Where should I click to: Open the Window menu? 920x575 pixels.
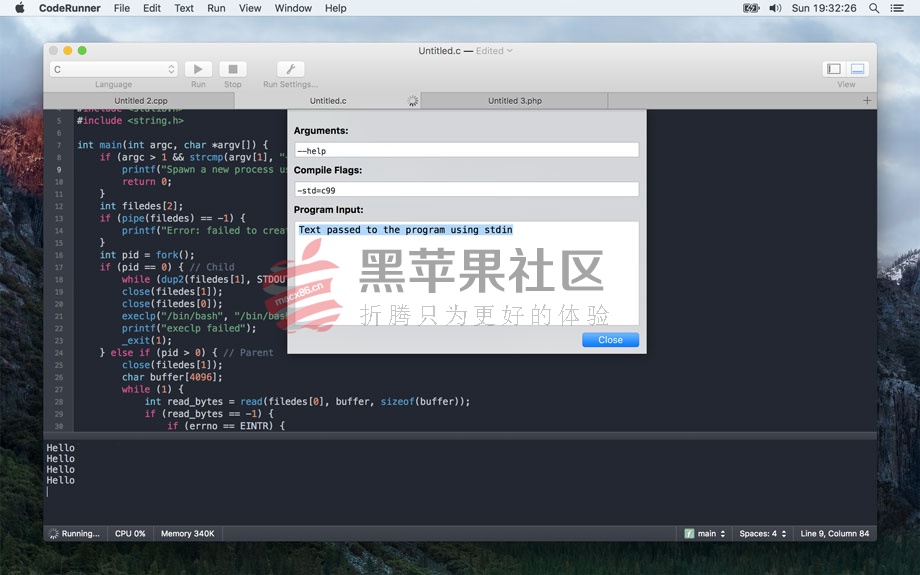[x=293, y=8]
